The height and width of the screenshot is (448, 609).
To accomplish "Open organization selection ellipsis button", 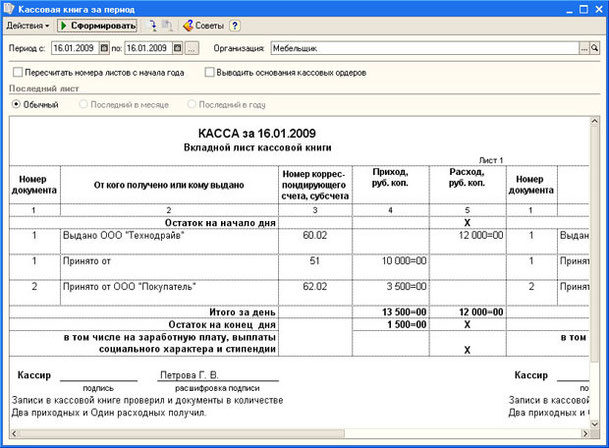I will coord(583,47).
